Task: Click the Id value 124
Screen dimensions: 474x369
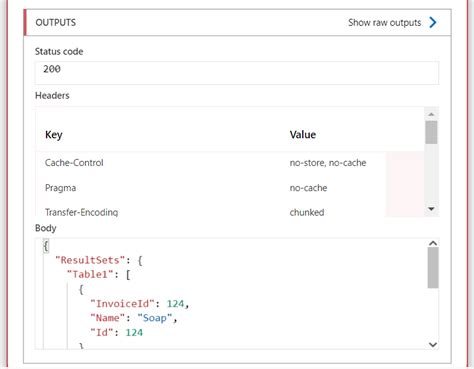Action: (x=134, y=332)
